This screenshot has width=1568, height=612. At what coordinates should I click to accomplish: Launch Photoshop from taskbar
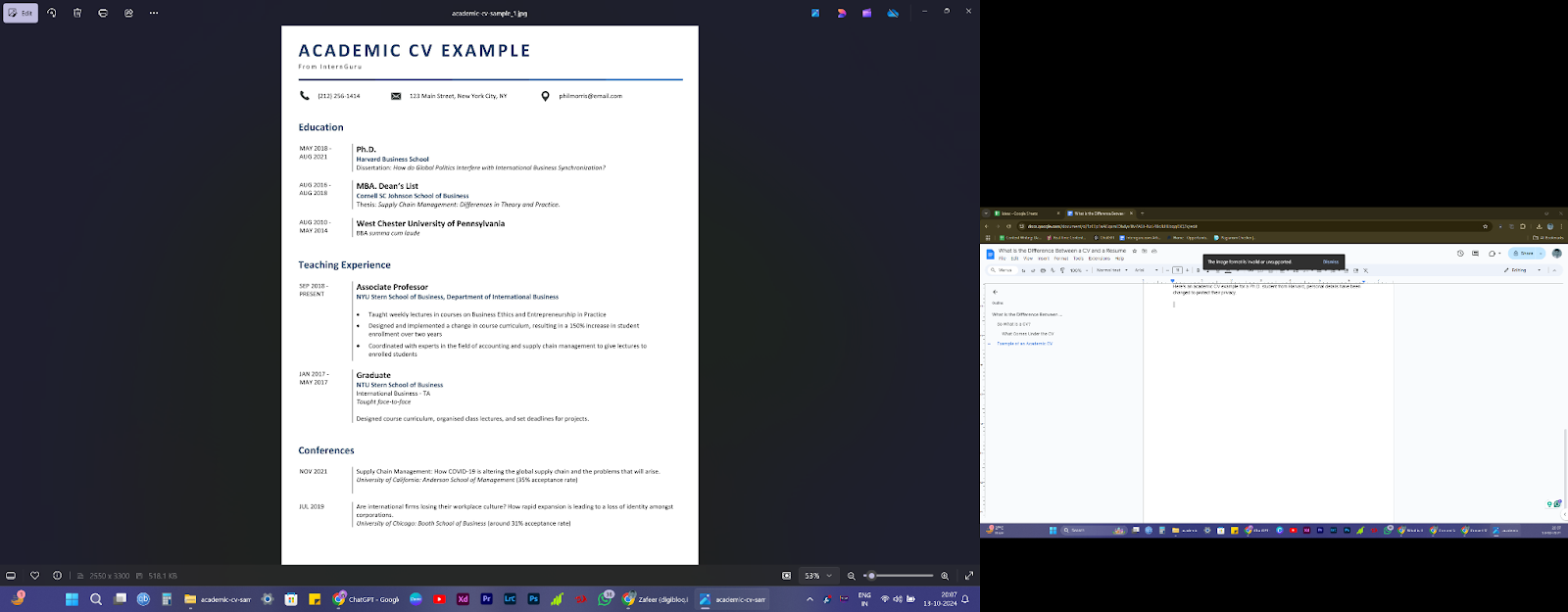pyautogui.click(x=533, y=599)
